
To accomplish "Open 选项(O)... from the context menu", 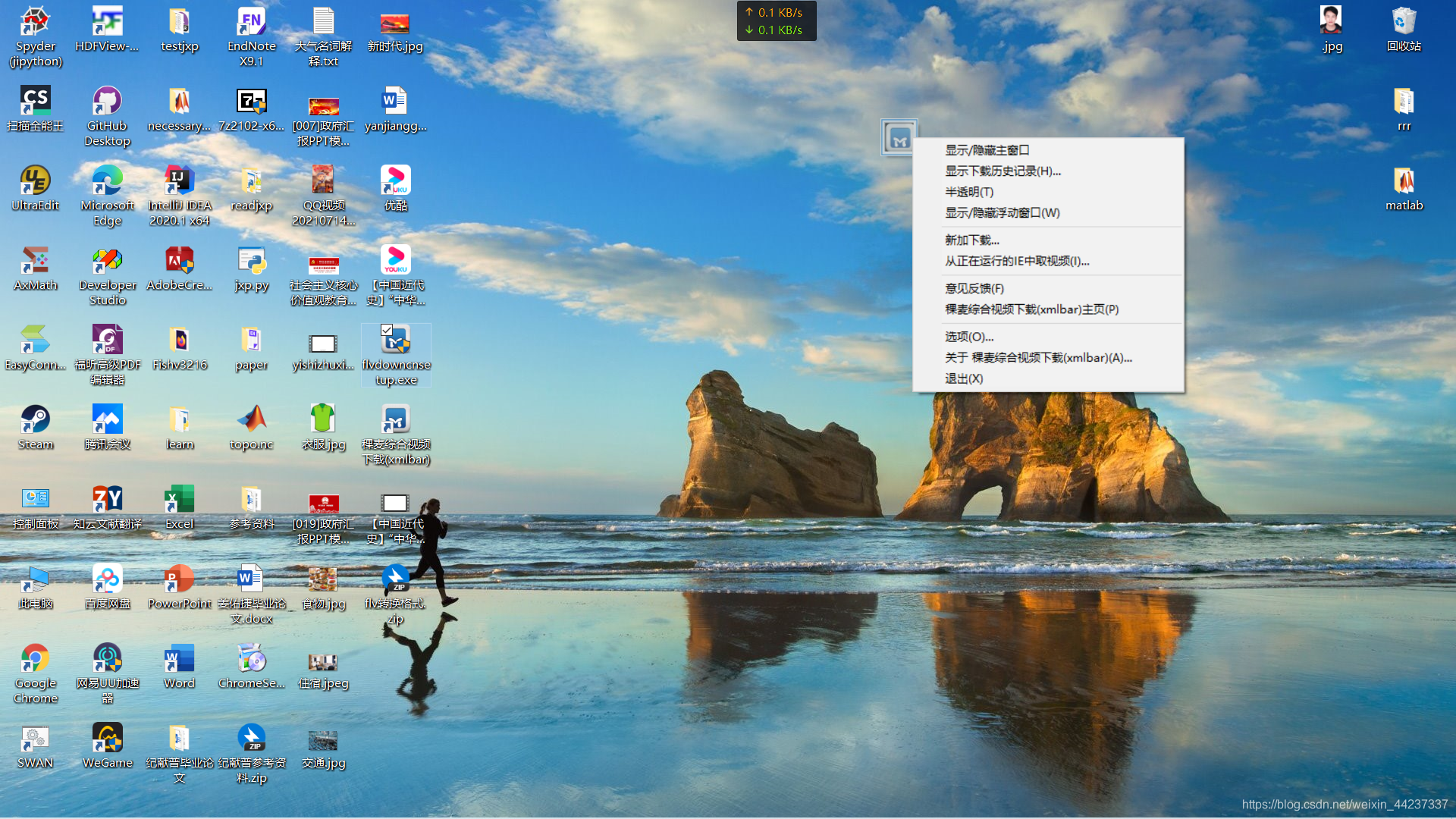I will click(968, 337).
